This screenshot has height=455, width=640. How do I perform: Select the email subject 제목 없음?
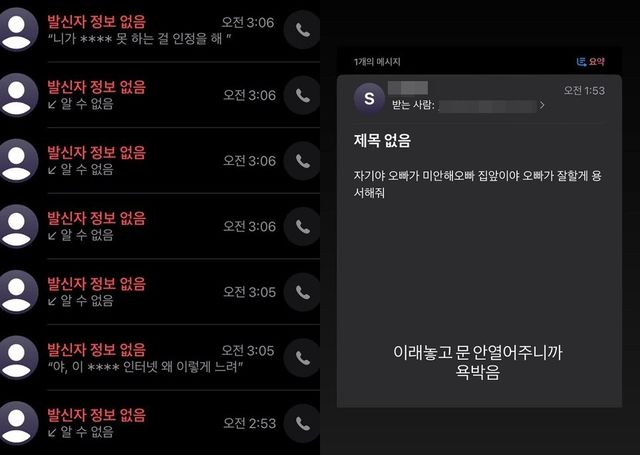pos(382,141)
